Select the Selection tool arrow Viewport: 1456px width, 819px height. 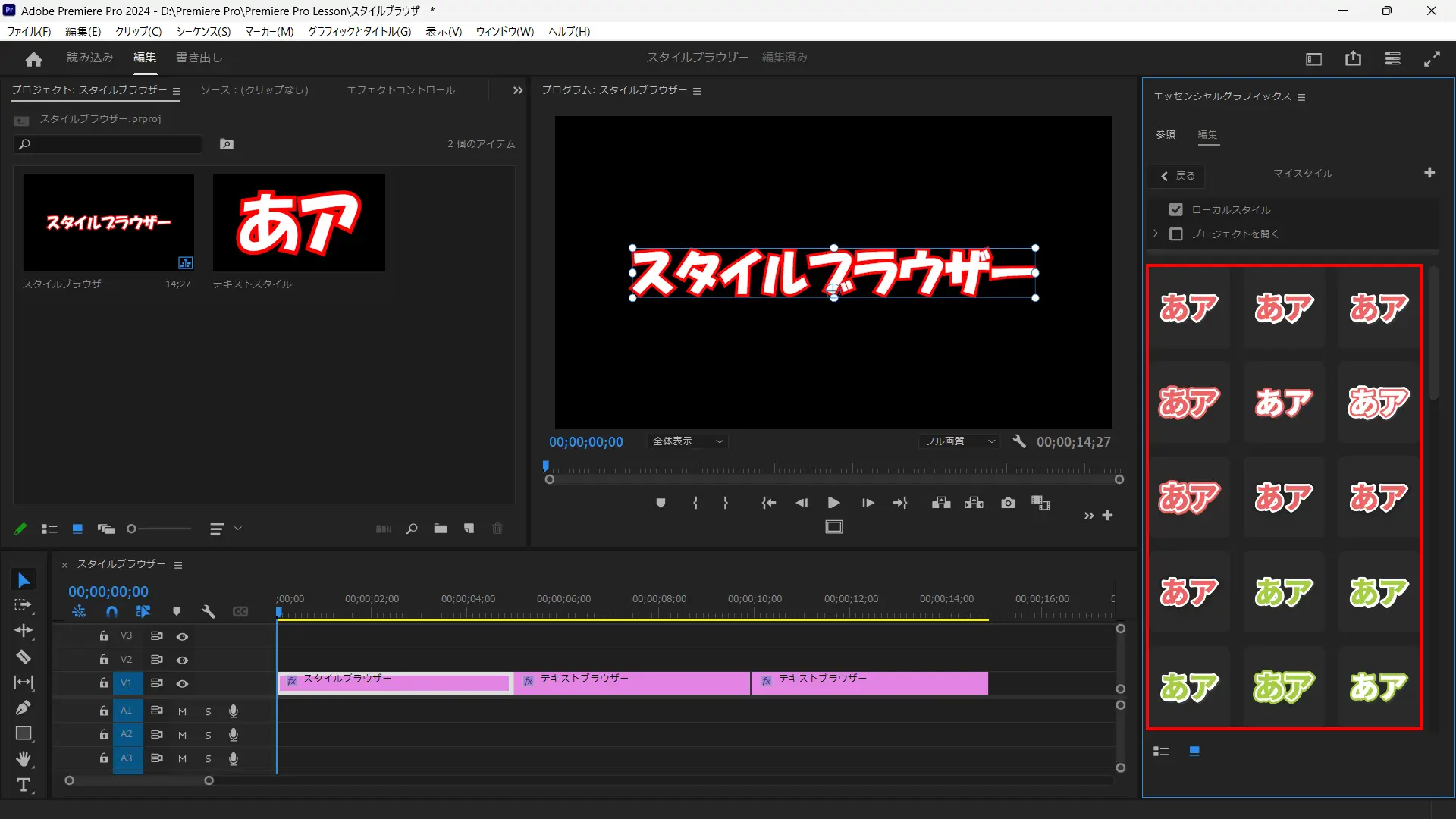click(24, 580)
